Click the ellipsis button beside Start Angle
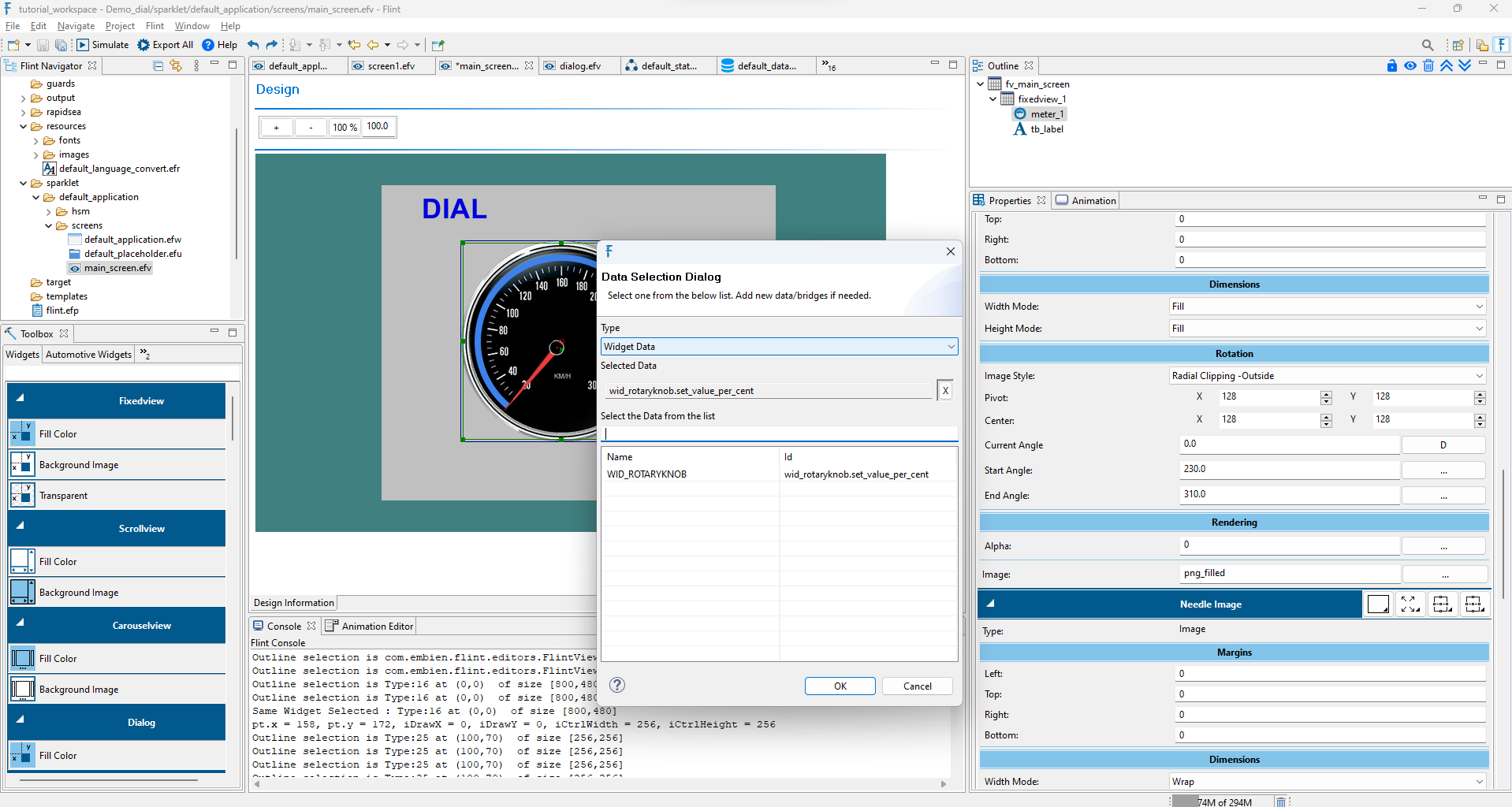This screenshot has width=1512, height=807. pos(1443,470)
